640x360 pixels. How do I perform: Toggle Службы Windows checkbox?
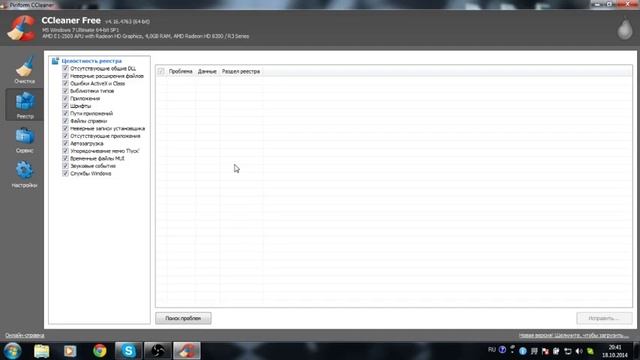point(65,173)
